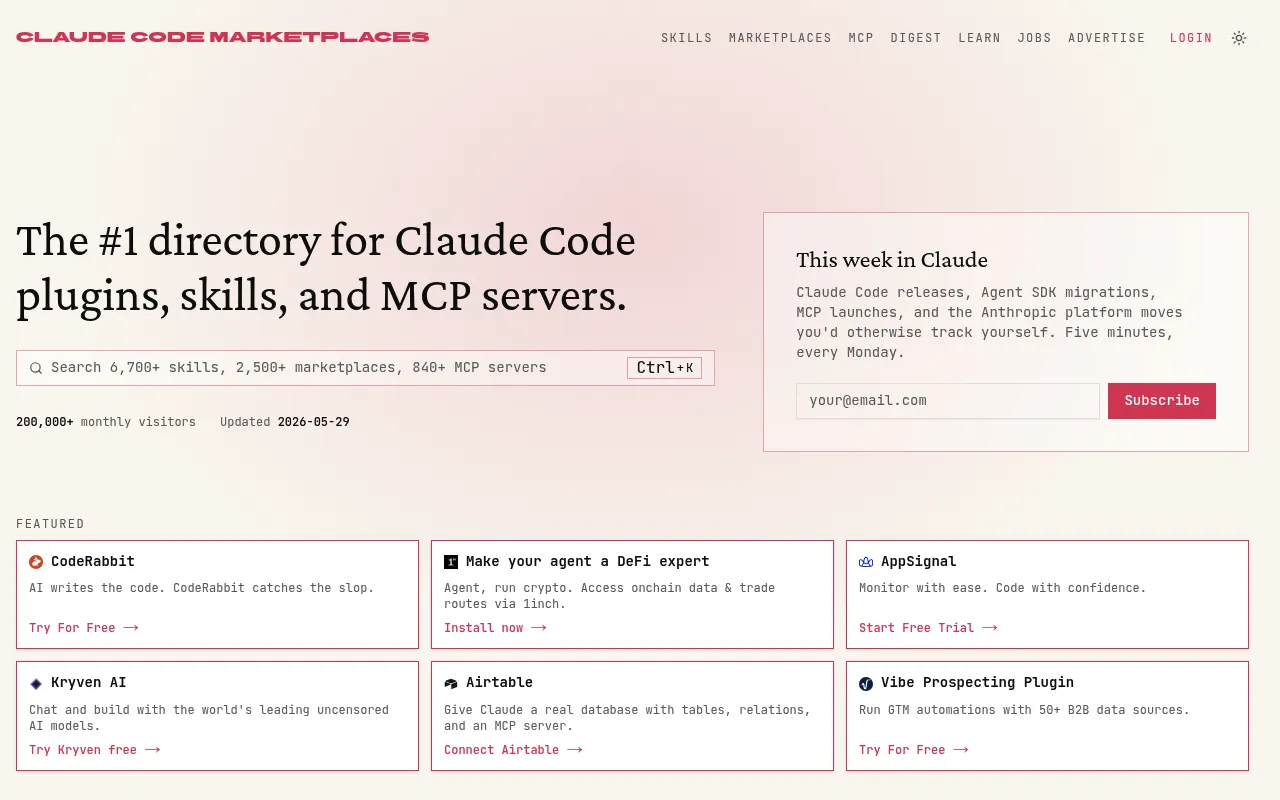Click the Subscribe button
1280x800 pixels.
pyautogui.click(x=1162, y=401)
